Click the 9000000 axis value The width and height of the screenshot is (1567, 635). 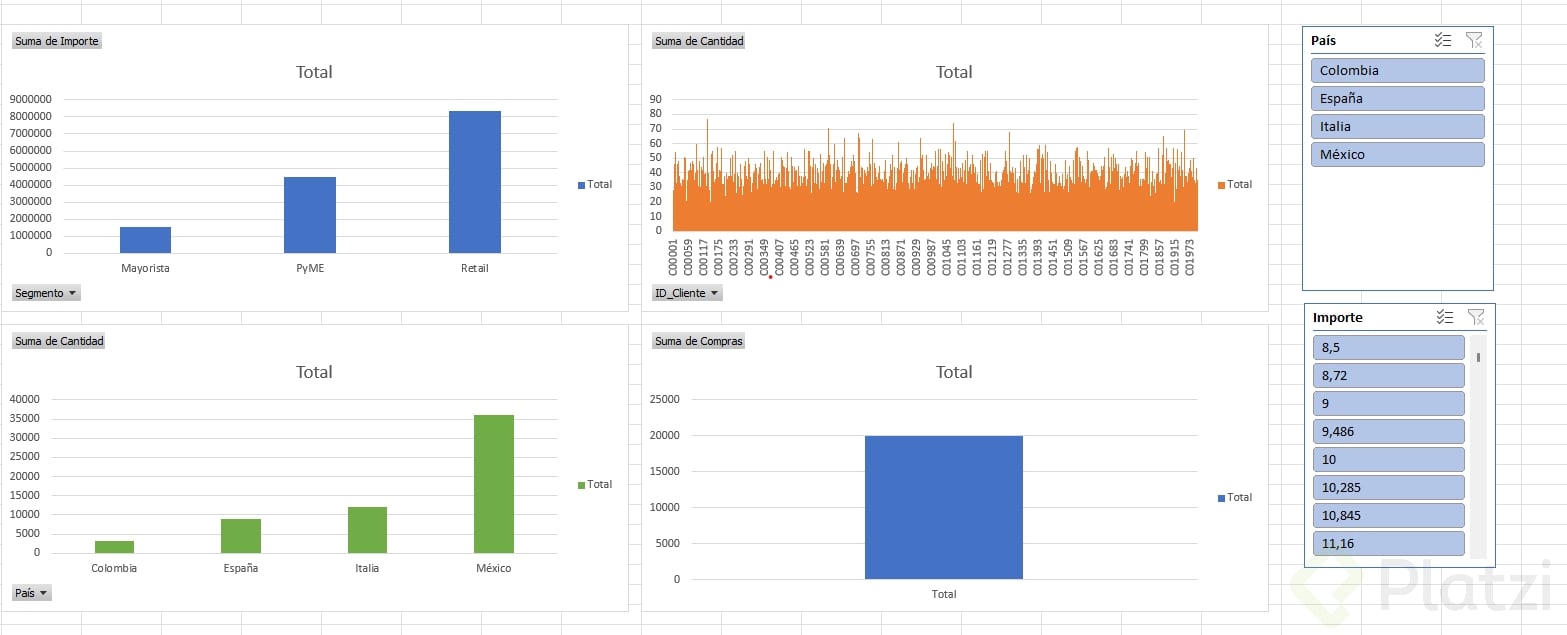[x=30, y=99]
